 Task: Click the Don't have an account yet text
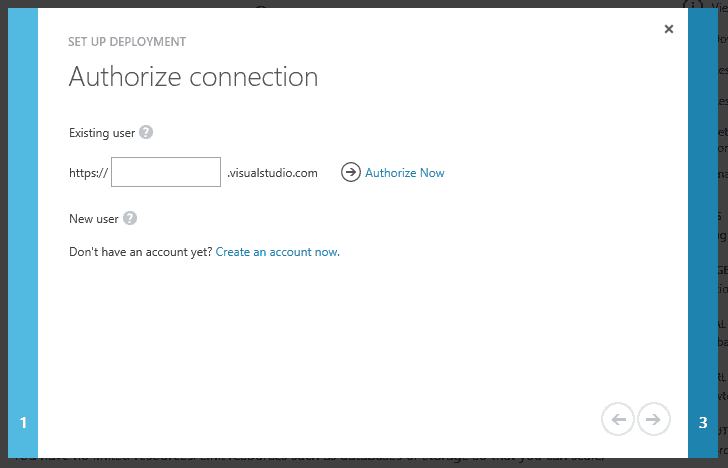140,252
